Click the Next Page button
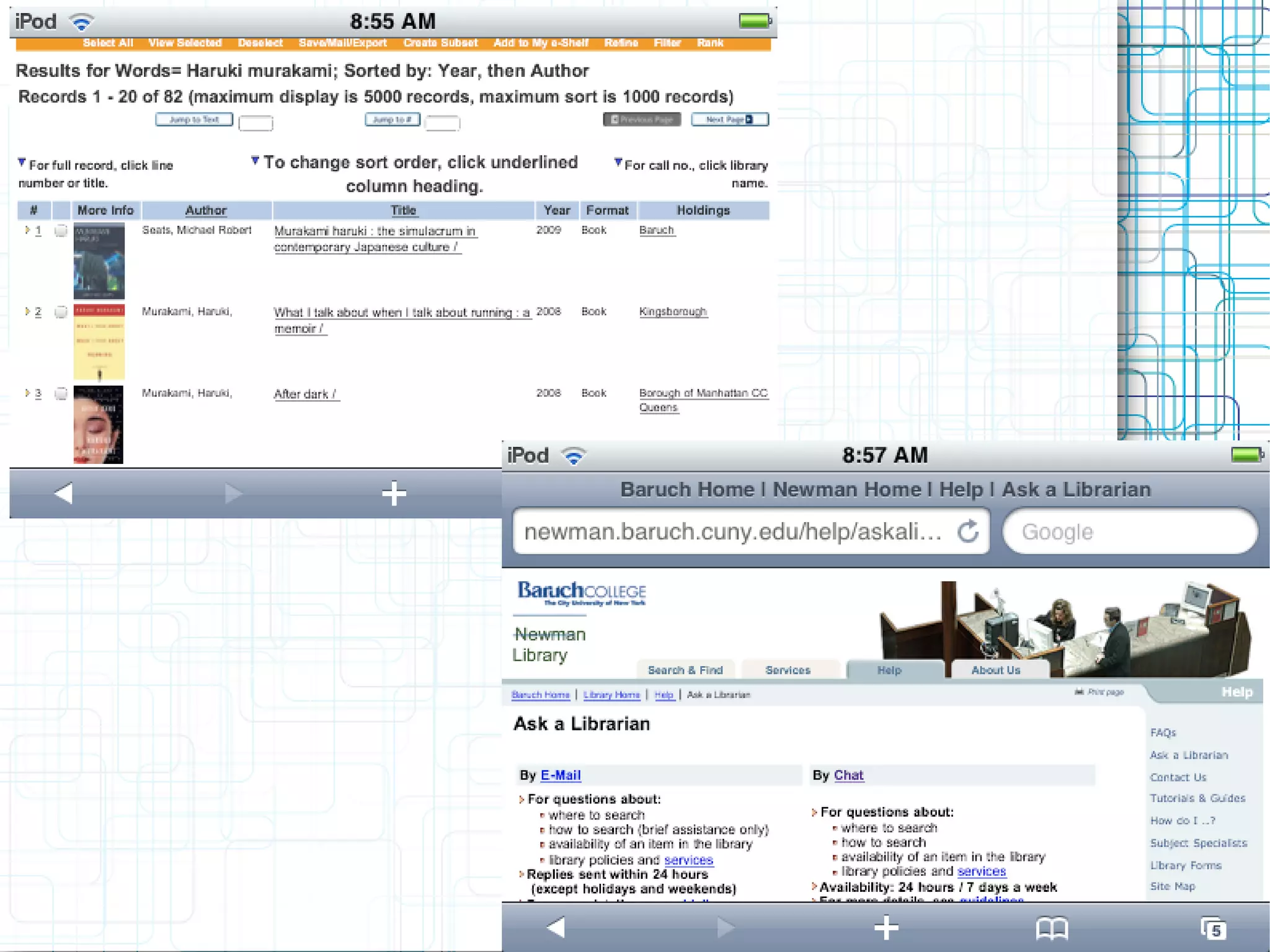 pos(729,119)
